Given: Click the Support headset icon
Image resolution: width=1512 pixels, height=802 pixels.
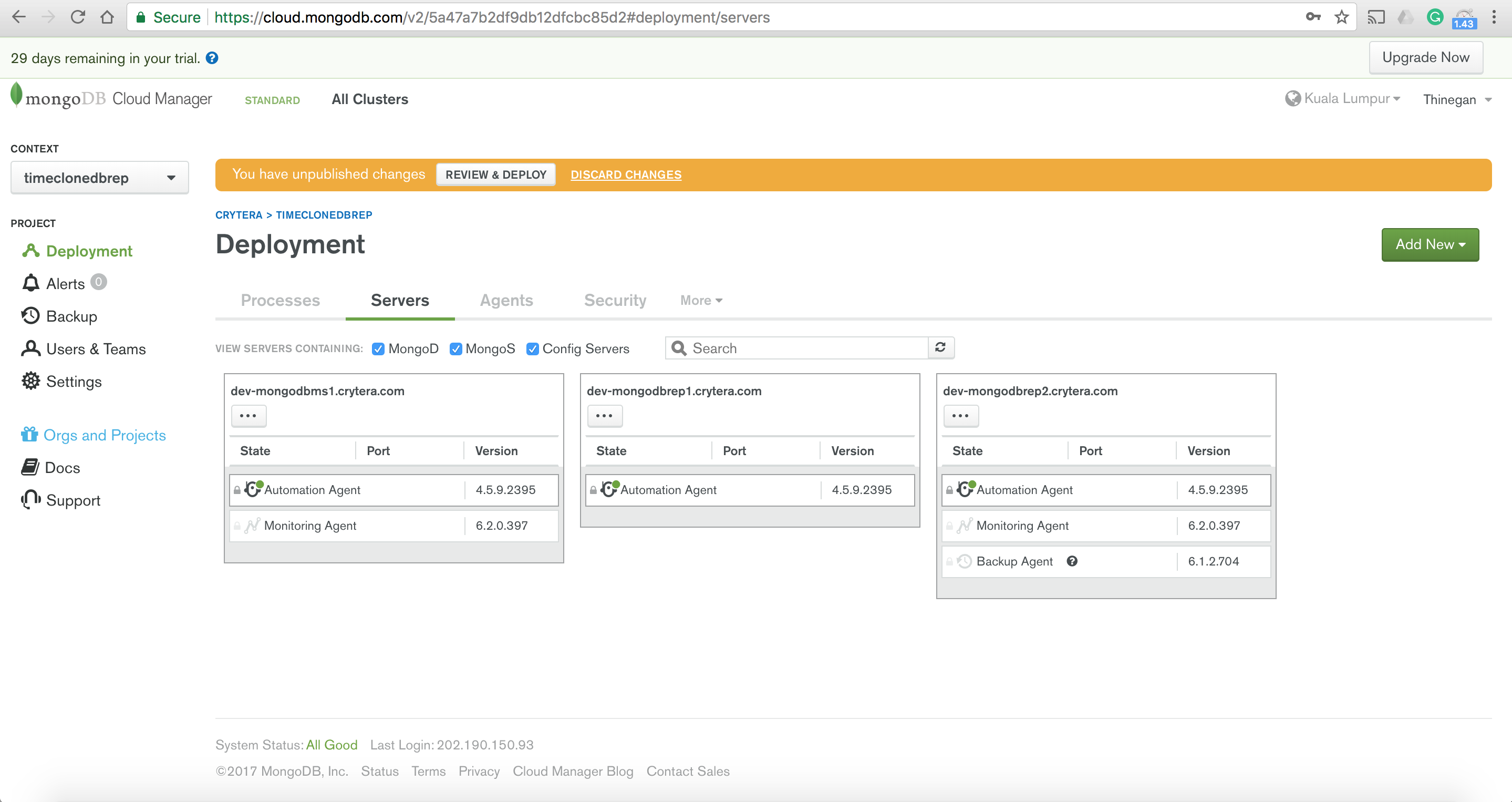Looking at the screenshot, I should (30, 500).
